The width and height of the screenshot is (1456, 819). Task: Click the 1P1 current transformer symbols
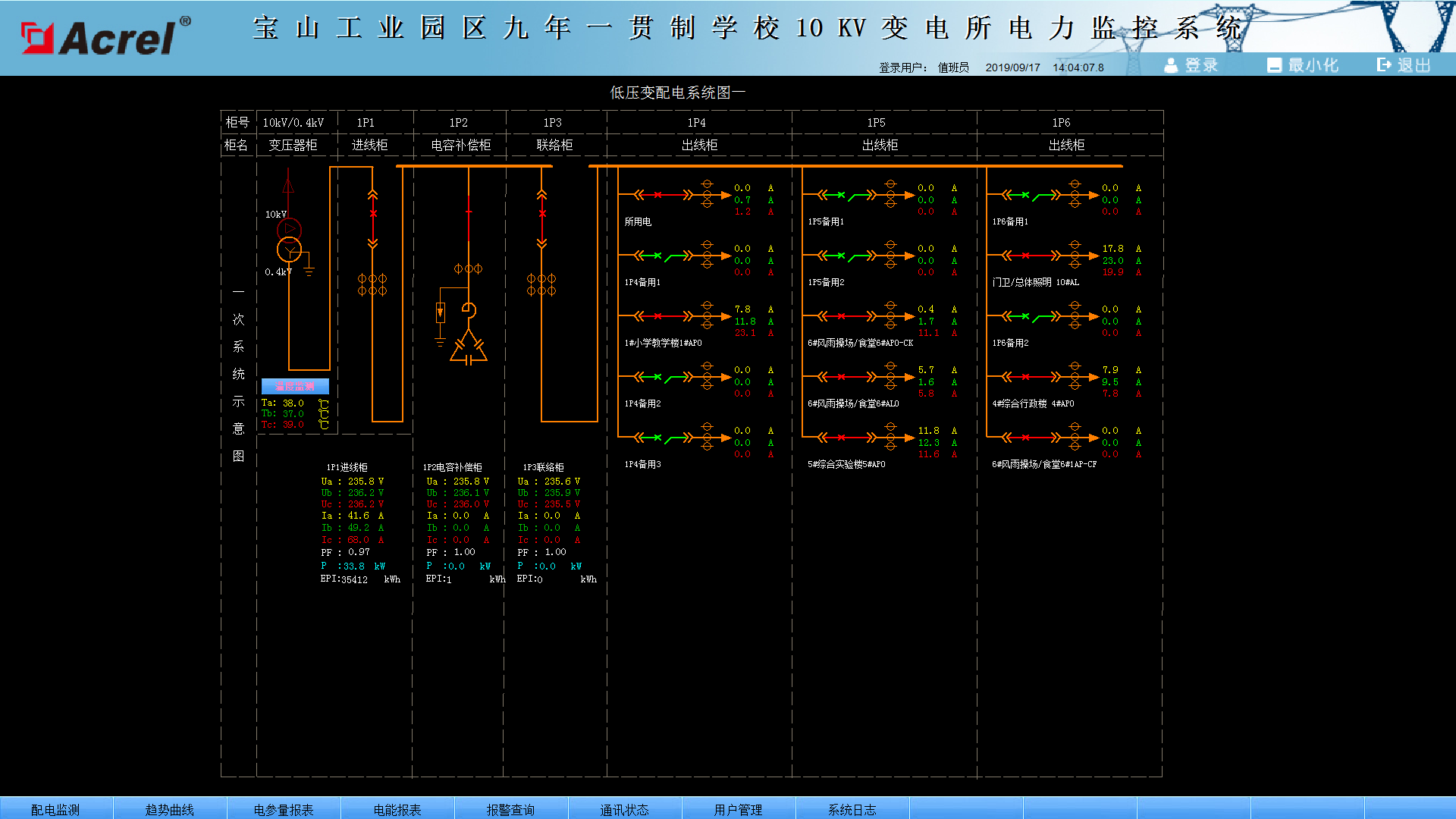coord(372,284)
